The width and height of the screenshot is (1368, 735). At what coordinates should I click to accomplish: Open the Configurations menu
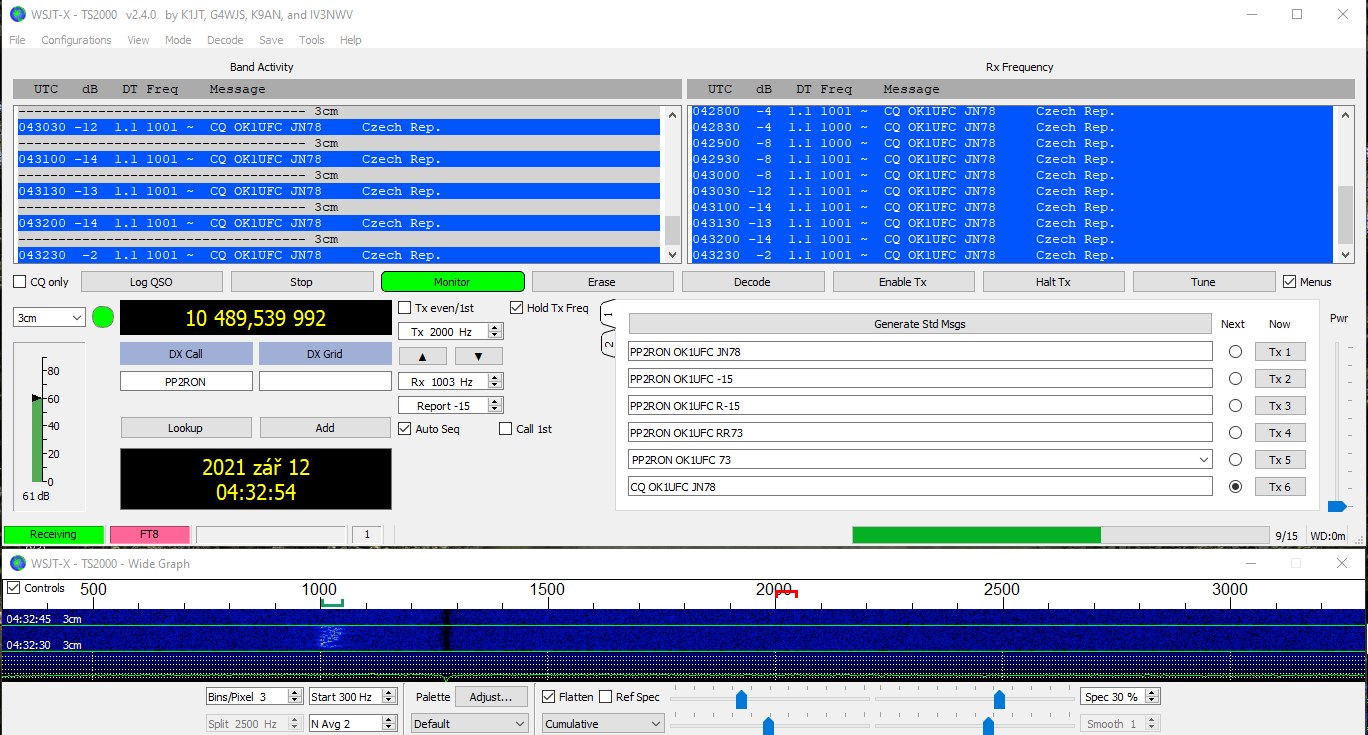pyautogui.click(x=76, y=40)
